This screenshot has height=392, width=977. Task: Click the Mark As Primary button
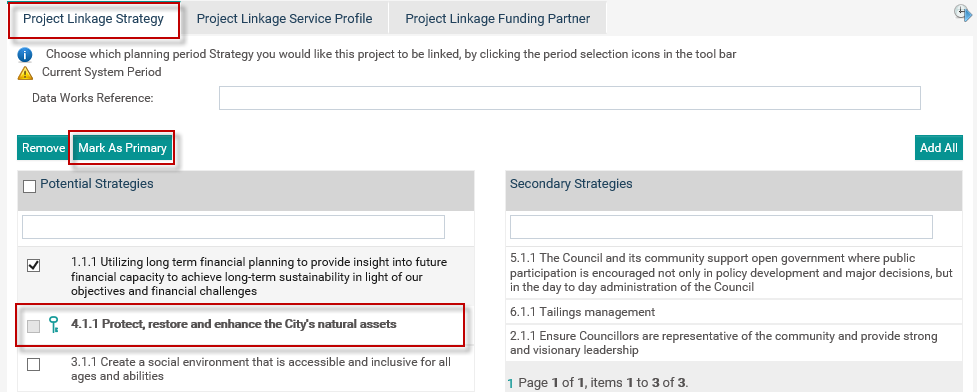pos(122,148)
